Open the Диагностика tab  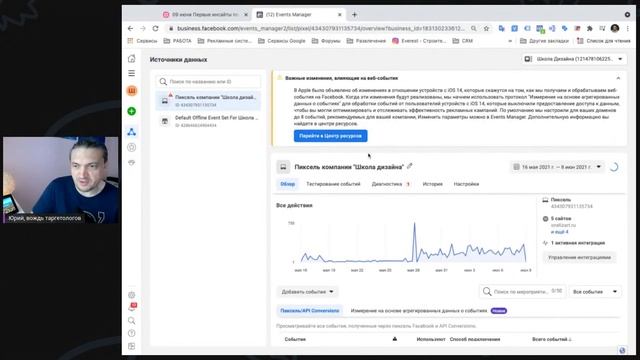391,184
